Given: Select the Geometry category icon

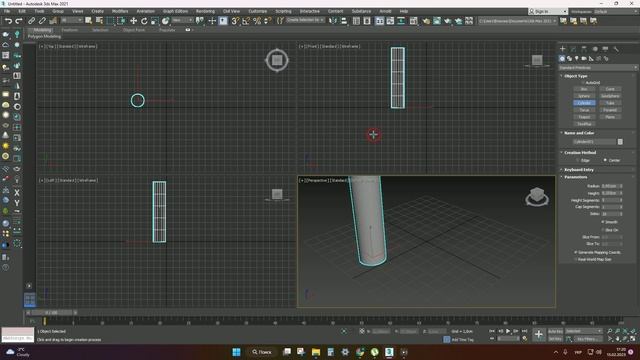Looking at the screenshot, I should pyautogui.click(x=562, y=59).
